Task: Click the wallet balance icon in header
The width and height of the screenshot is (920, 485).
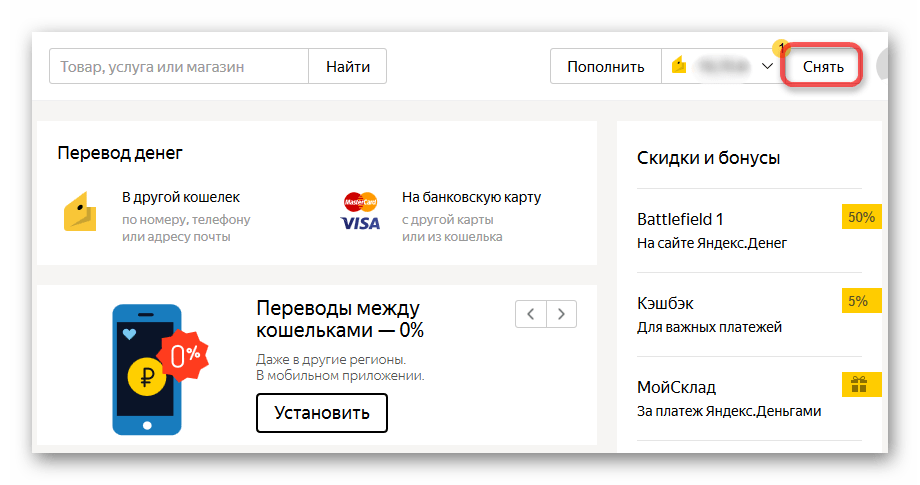Action: (679, 67)
